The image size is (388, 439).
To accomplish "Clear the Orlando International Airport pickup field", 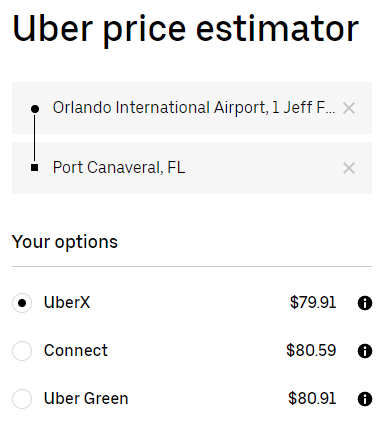I will pos(349,108).
